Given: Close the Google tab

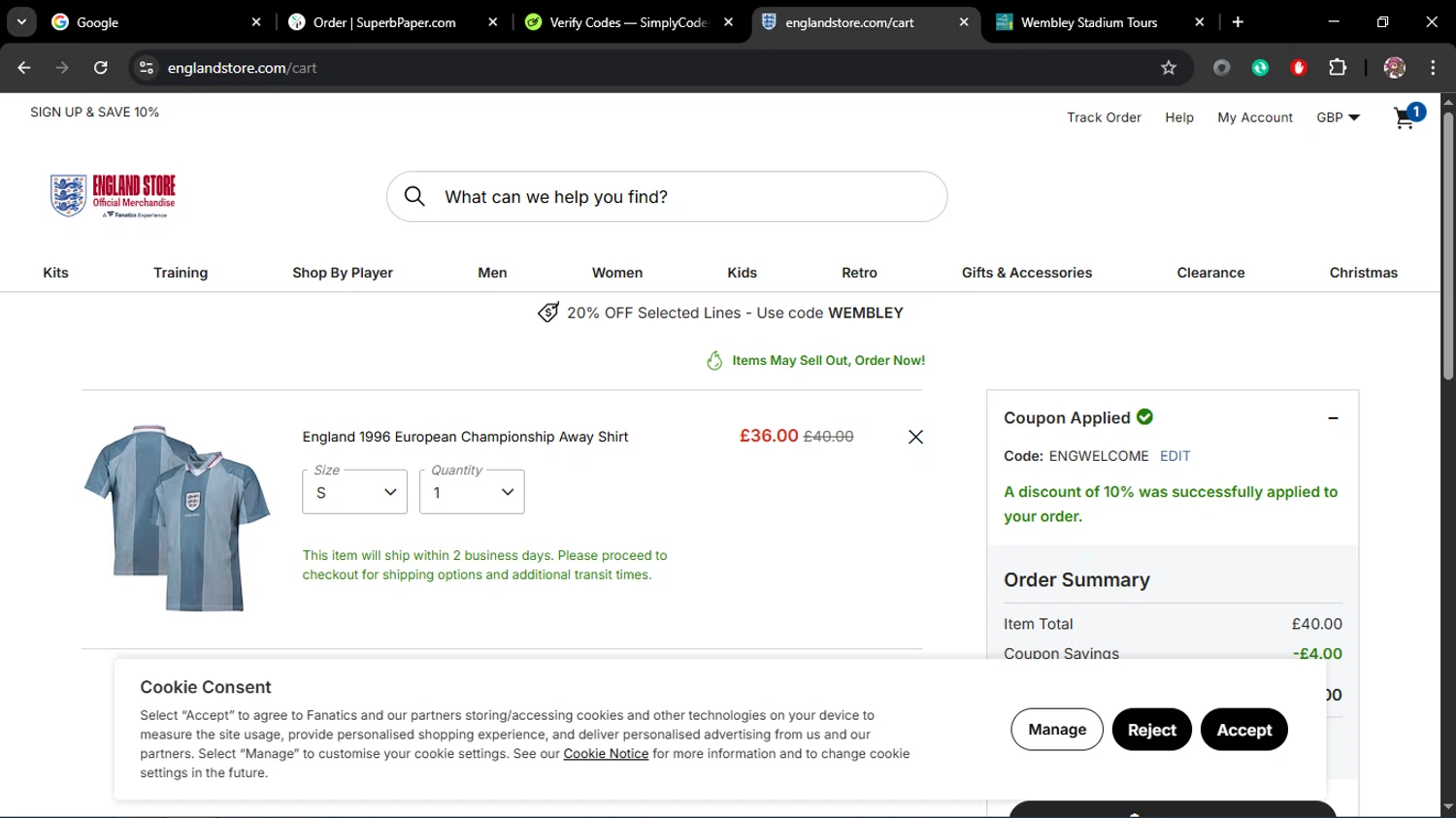Looking at the screenshot, I should pos(256,21).
